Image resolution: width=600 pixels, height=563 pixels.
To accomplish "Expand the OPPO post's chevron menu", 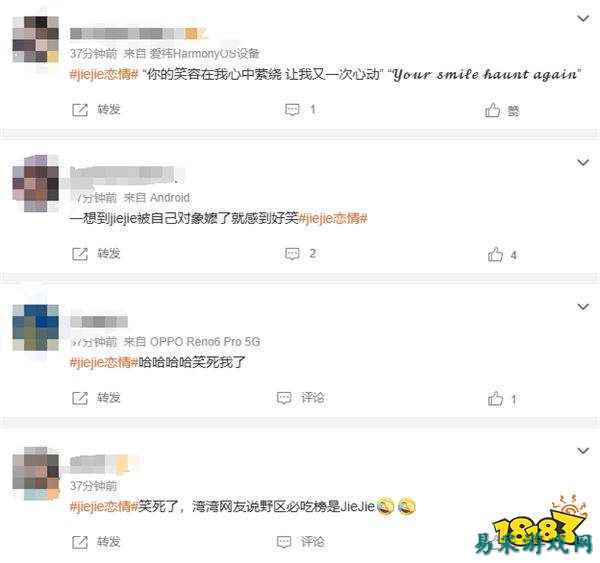I will point(583,307).
